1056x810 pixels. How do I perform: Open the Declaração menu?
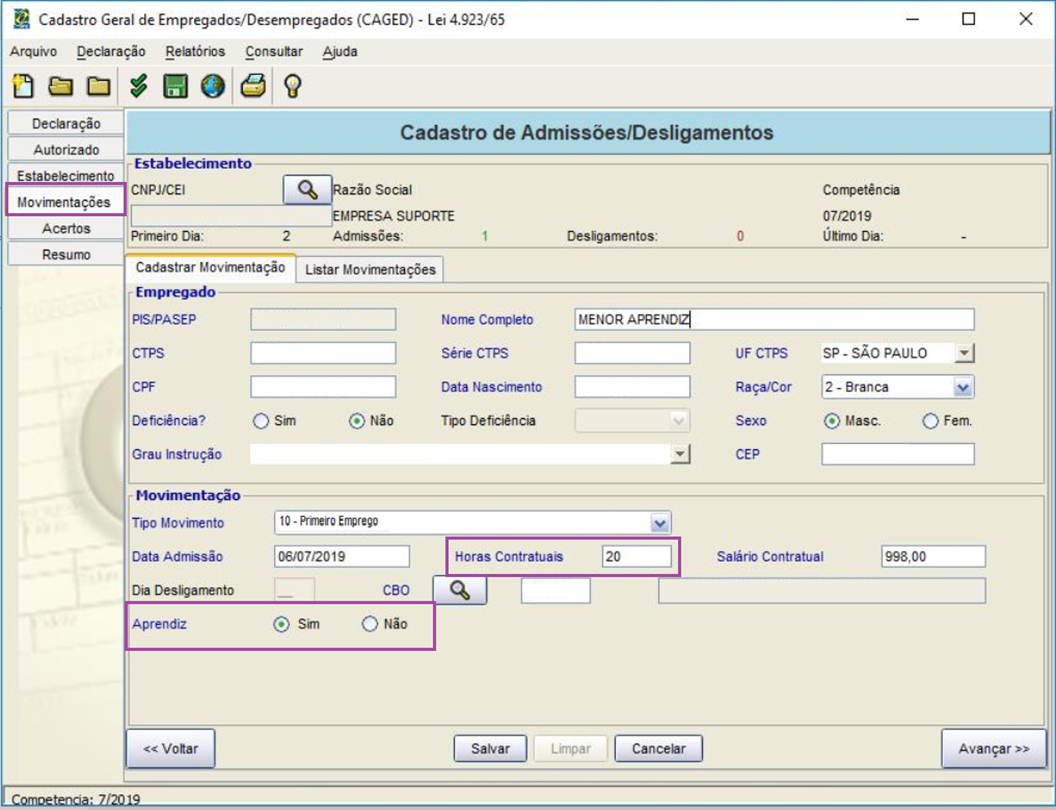coord(111,52)
